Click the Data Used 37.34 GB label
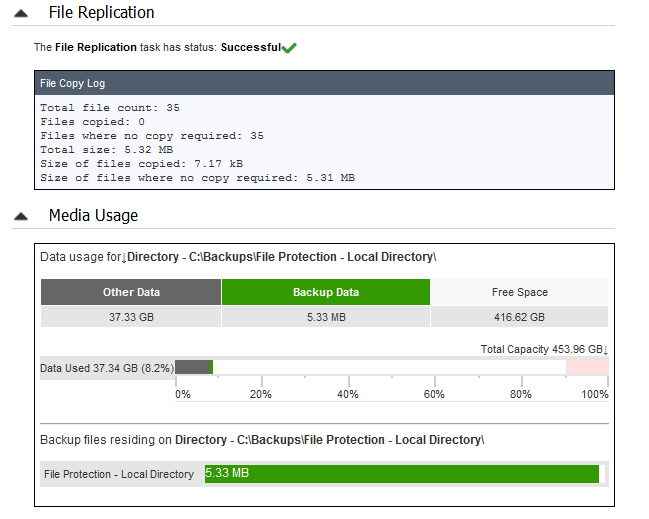 coord(107,368)
